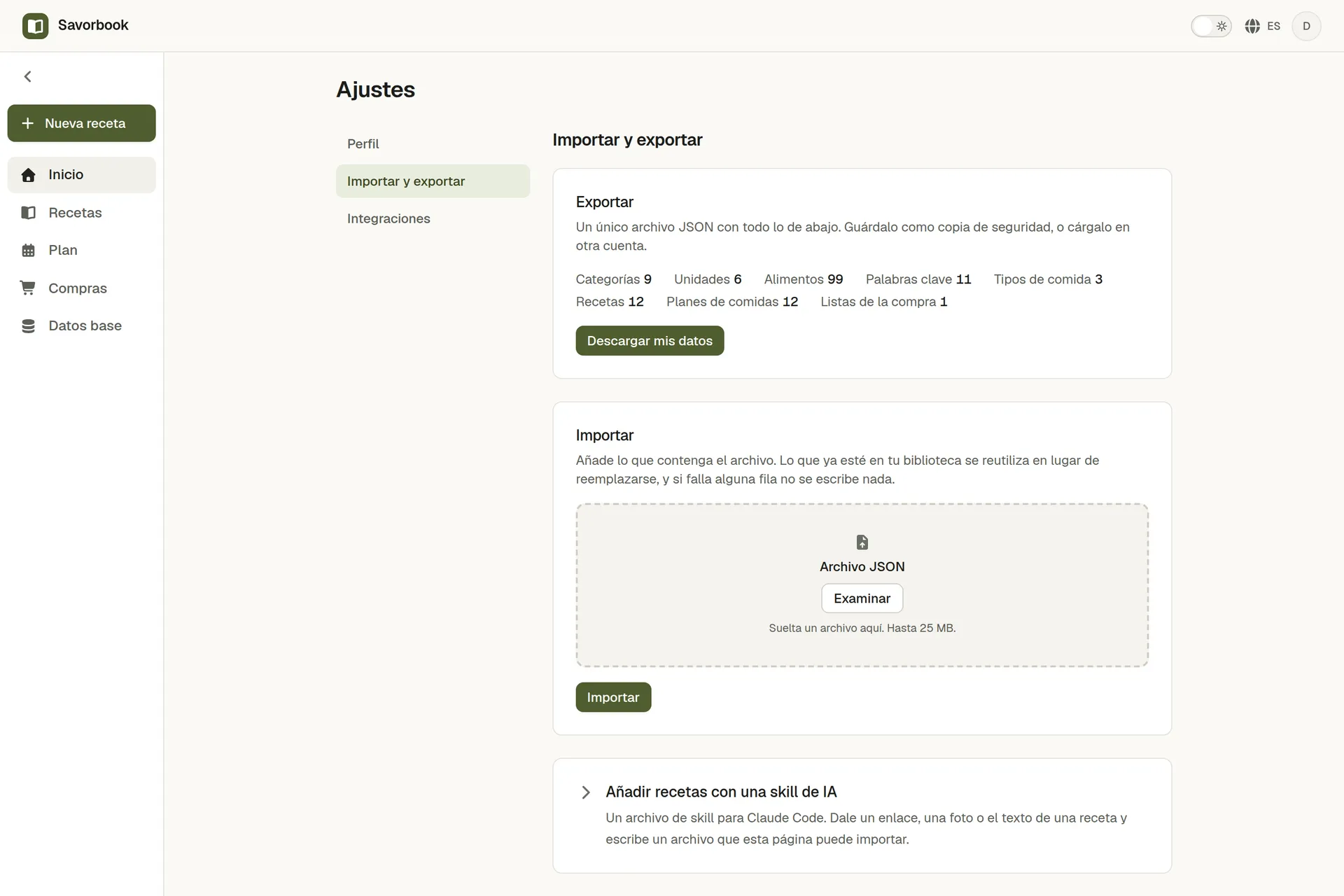
Task: Expand the Añadir recetas con una skill de IA section
Action: pyautogui.click(x=586, y=792)
